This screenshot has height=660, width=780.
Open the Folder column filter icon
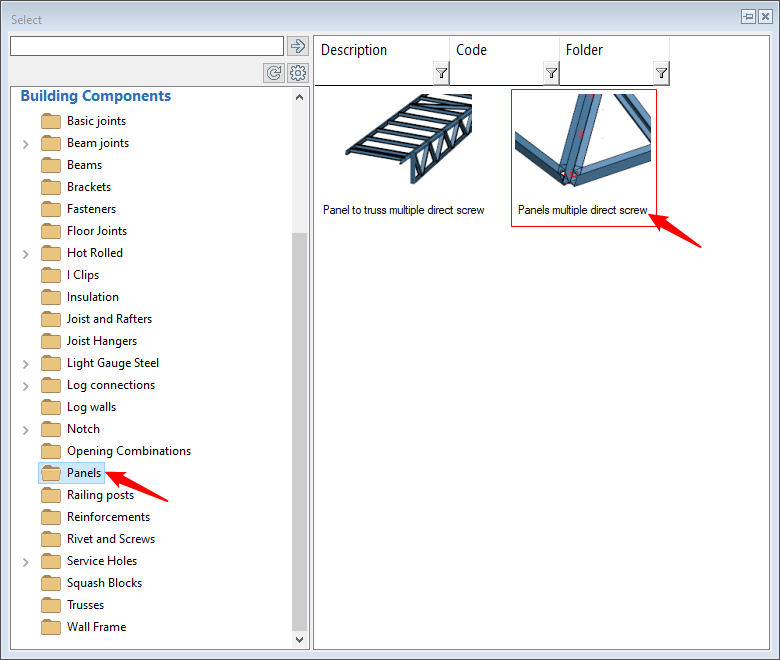tap(661, 73)
